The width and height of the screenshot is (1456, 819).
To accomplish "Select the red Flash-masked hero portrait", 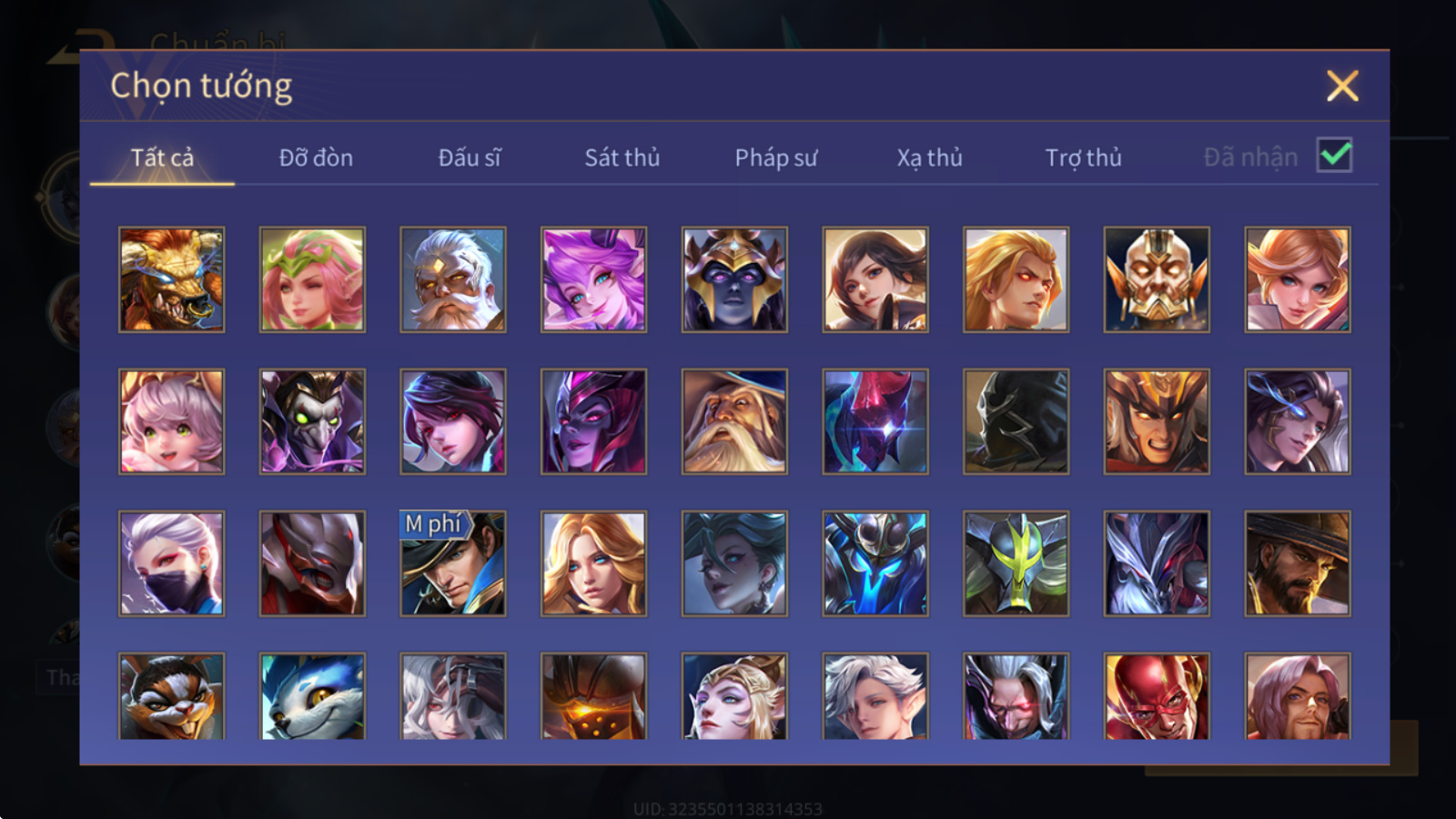I will pos(1157,695).
